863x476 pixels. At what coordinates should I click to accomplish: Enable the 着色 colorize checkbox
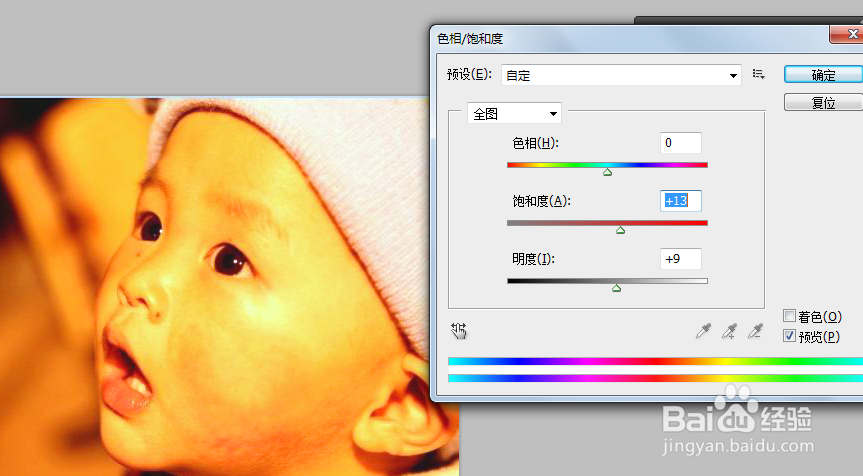789,316
